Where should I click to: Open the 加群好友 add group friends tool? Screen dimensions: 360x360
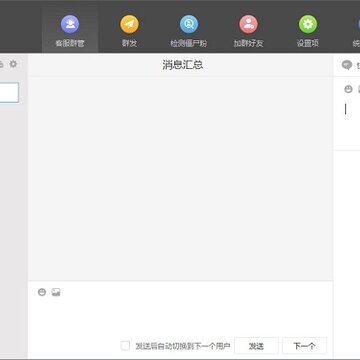(x=248, y=31)
